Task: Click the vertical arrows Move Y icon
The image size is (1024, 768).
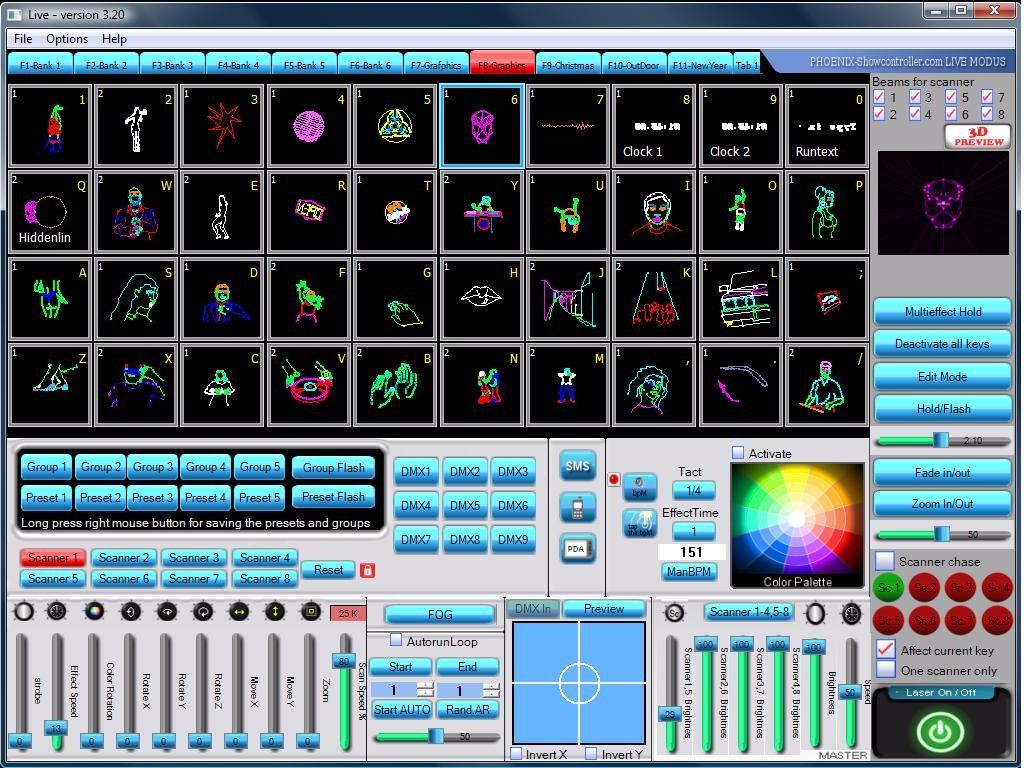Action: pyautogui.click(x=275, y=612)
